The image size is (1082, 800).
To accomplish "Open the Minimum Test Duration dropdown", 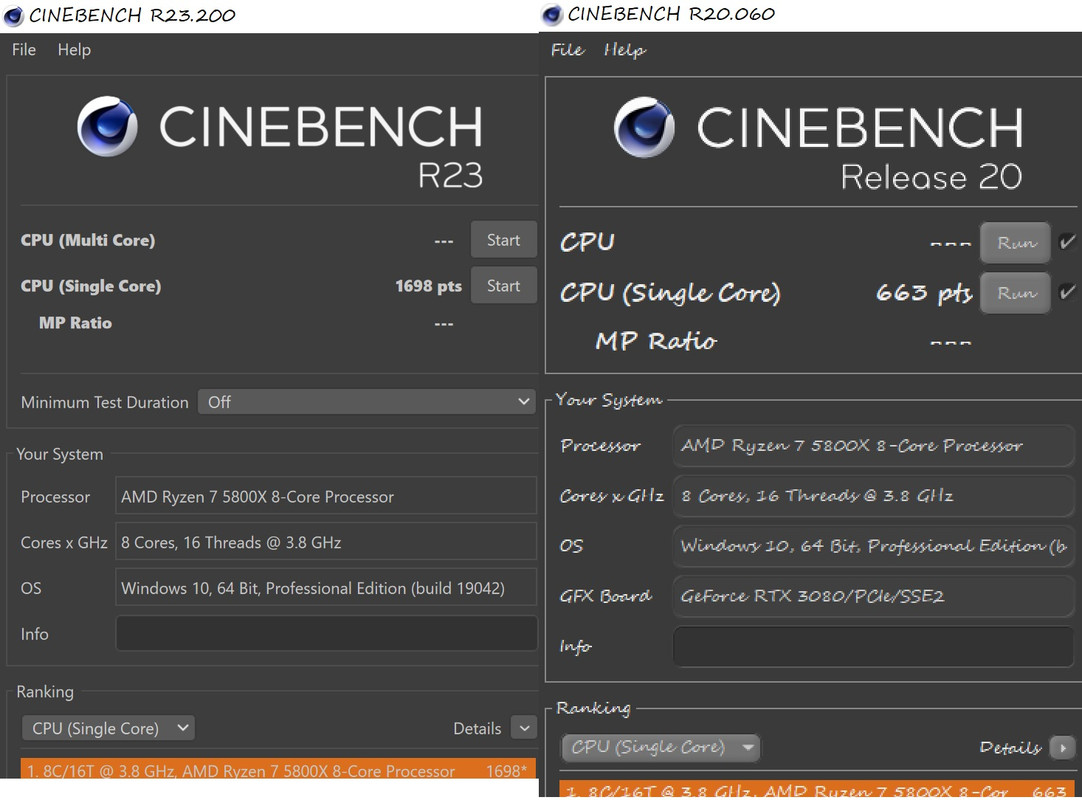I will tap(367, 402).
